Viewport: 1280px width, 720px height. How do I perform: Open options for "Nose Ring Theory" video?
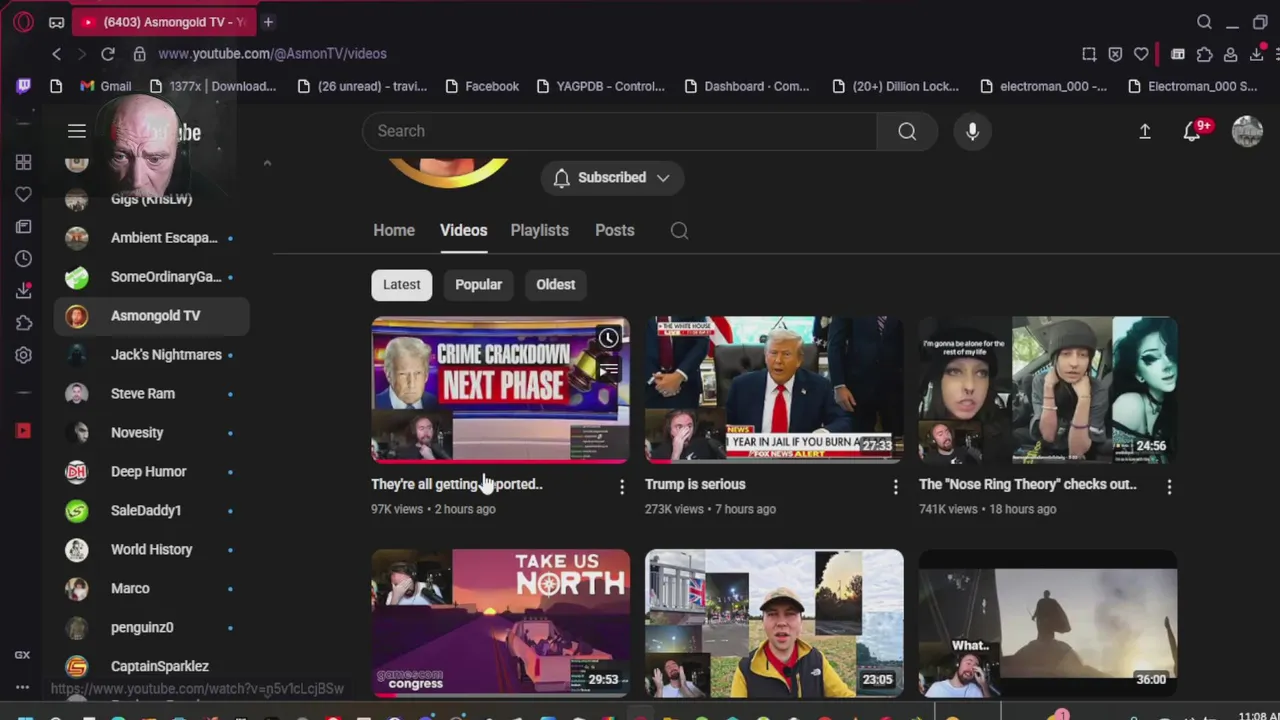click(1169, 487)
